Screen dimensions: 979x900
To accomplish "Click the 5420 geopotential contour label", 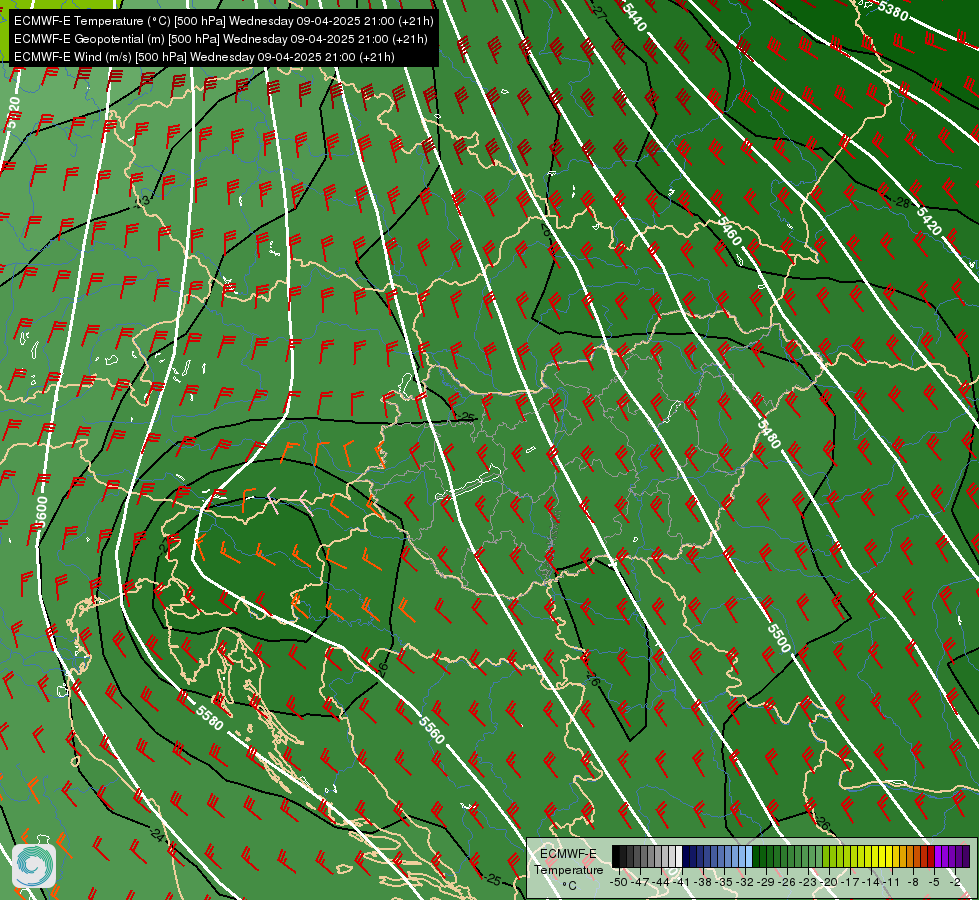I will 928,220.
